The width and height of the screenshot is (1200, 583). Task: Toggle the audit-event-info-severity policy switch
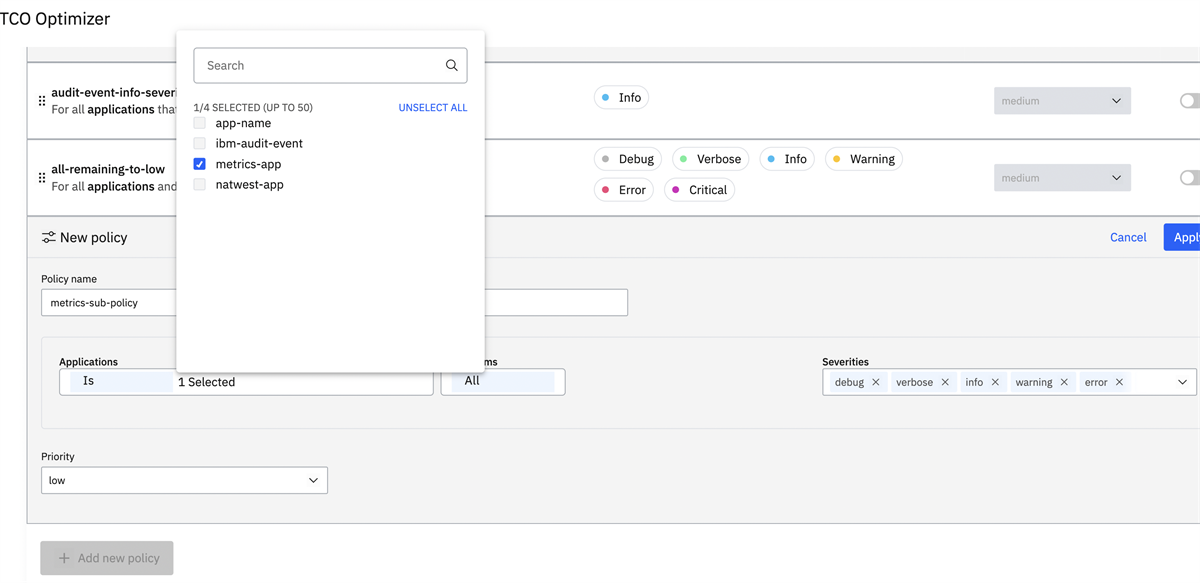(1189, 101)
